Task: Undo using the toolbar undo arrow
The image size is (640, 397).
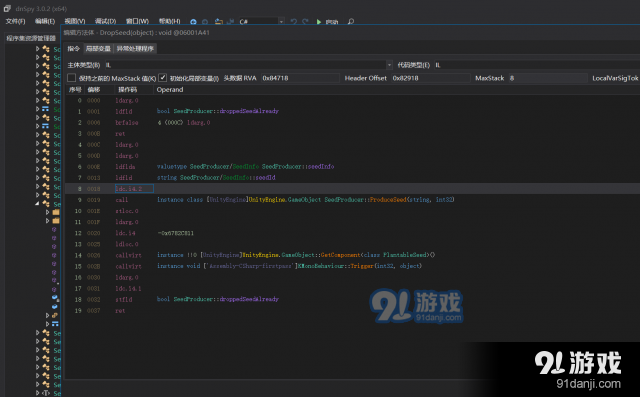Action: pyautogui.click(x=293, y=22)
